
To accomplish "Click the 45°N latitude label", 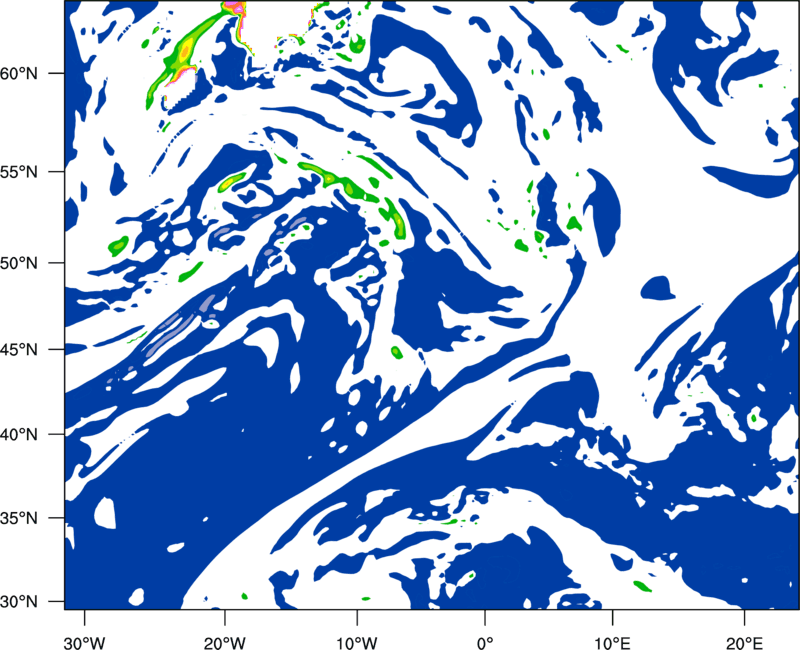I will 19,350.
